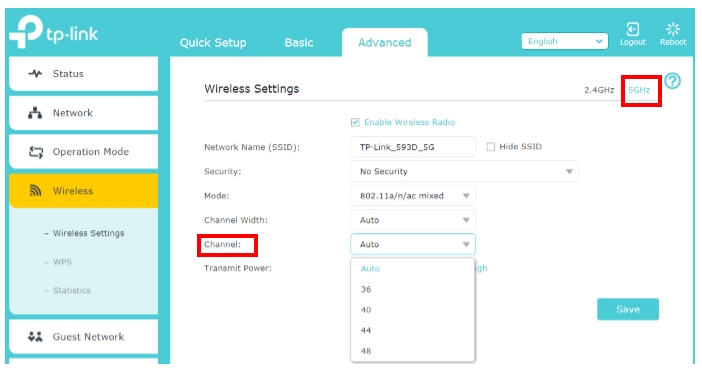The height and width of the screenshot is (377, 702).
Task: Open the Security dropdown
Action: [464, 171]
